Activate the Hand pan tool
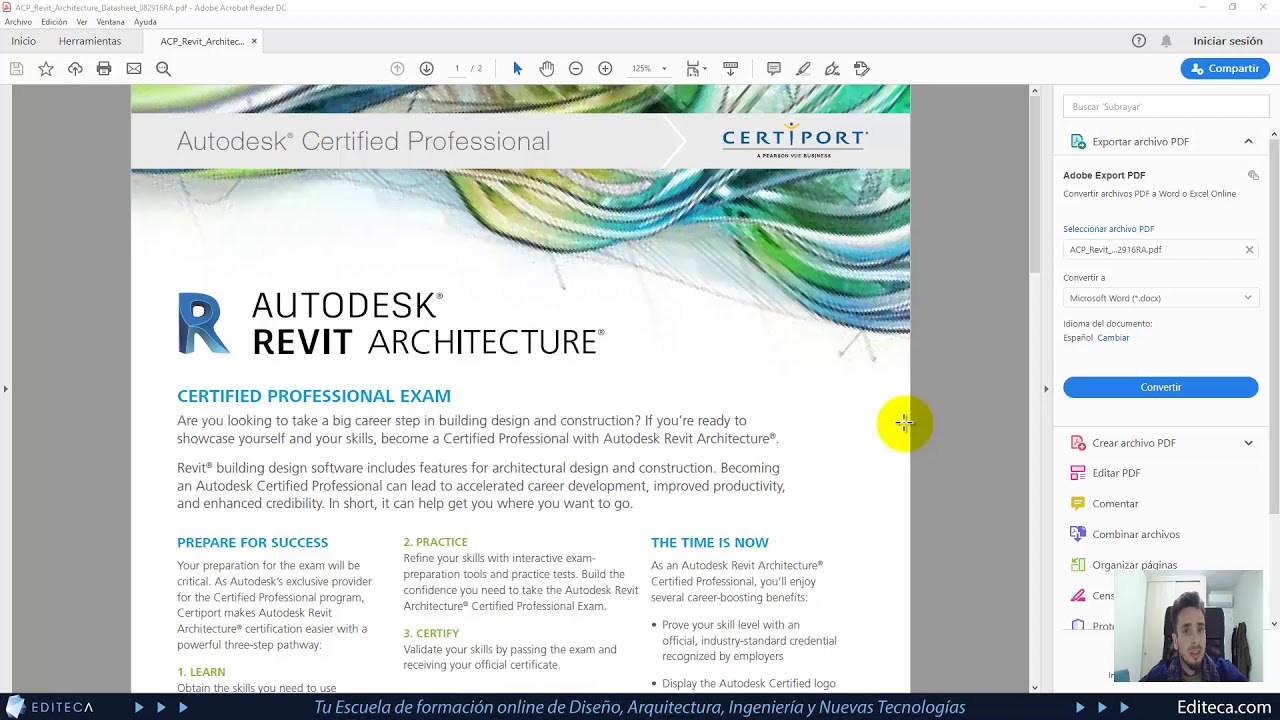Image resolution: width=1280 pixels, height=720 pixels. coord(547,69)
